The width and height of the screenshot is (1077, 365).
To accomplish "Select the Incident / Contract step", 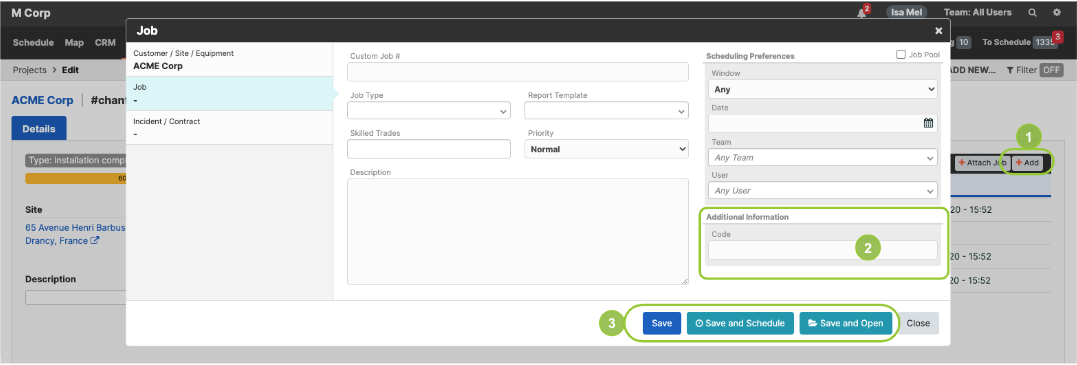I will [x=229, y=128].
